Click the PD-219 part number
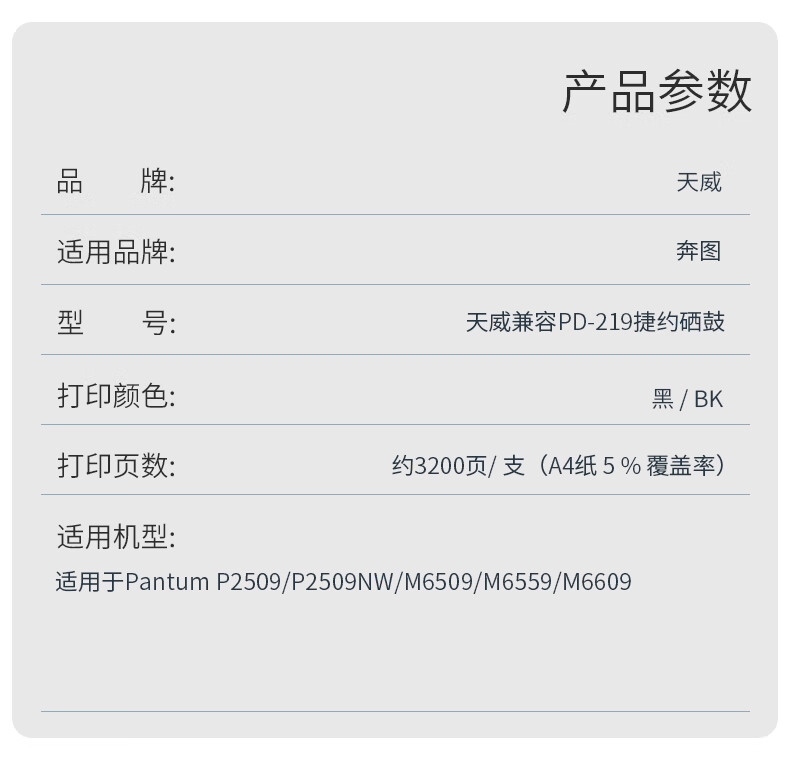 tap(596, 322)
